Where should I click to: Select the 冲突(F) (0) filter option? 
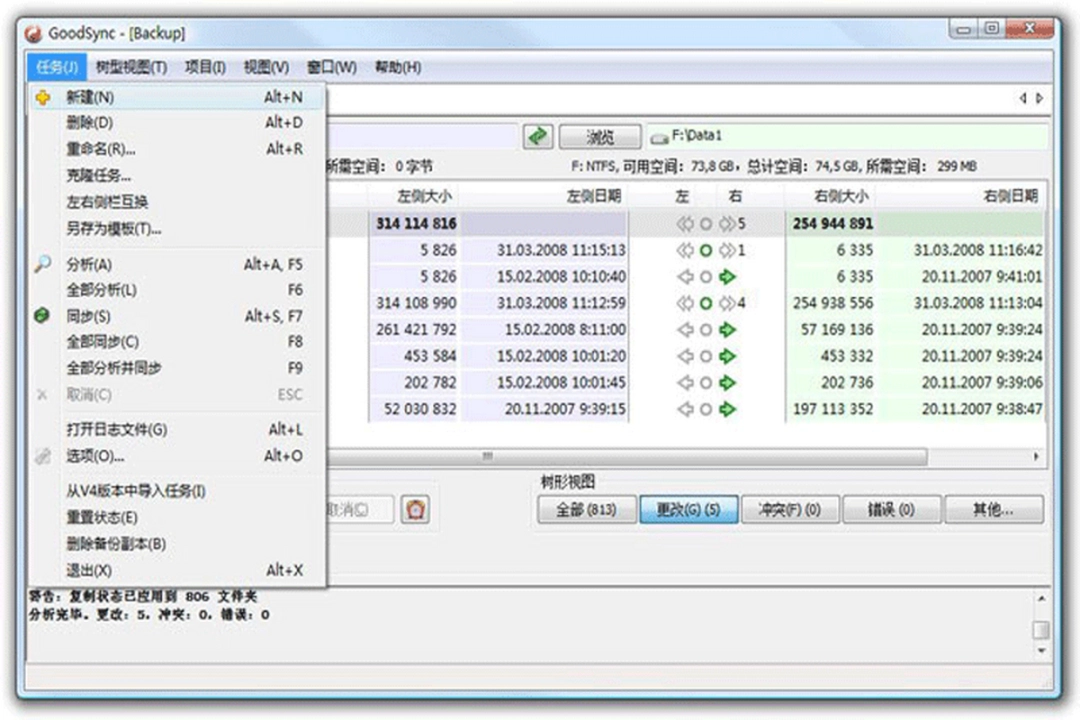790,509
